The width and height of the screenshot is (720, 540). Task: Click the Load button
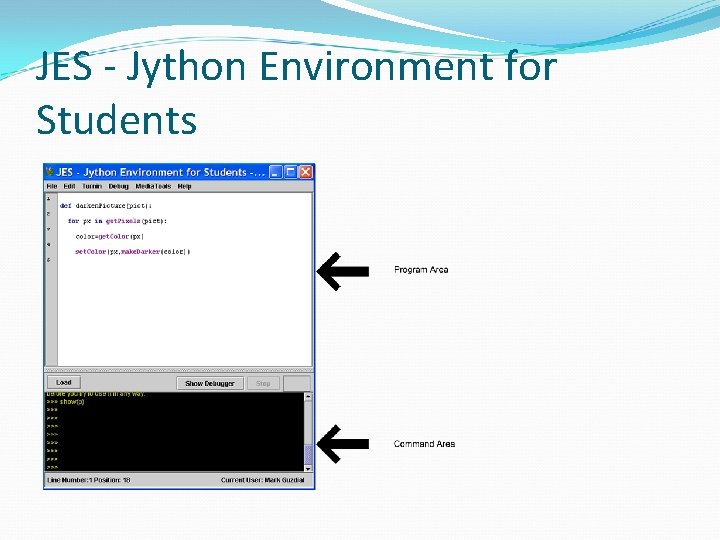(64, 382)
